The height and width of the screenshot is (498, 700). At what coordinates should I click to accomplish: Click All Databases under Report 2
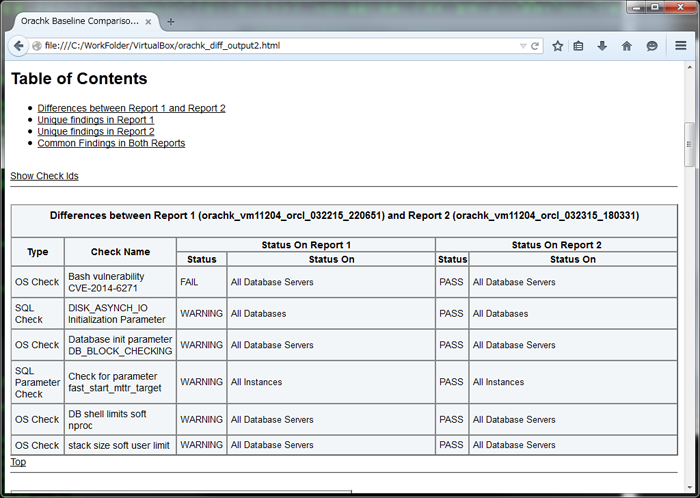point(500,314)
